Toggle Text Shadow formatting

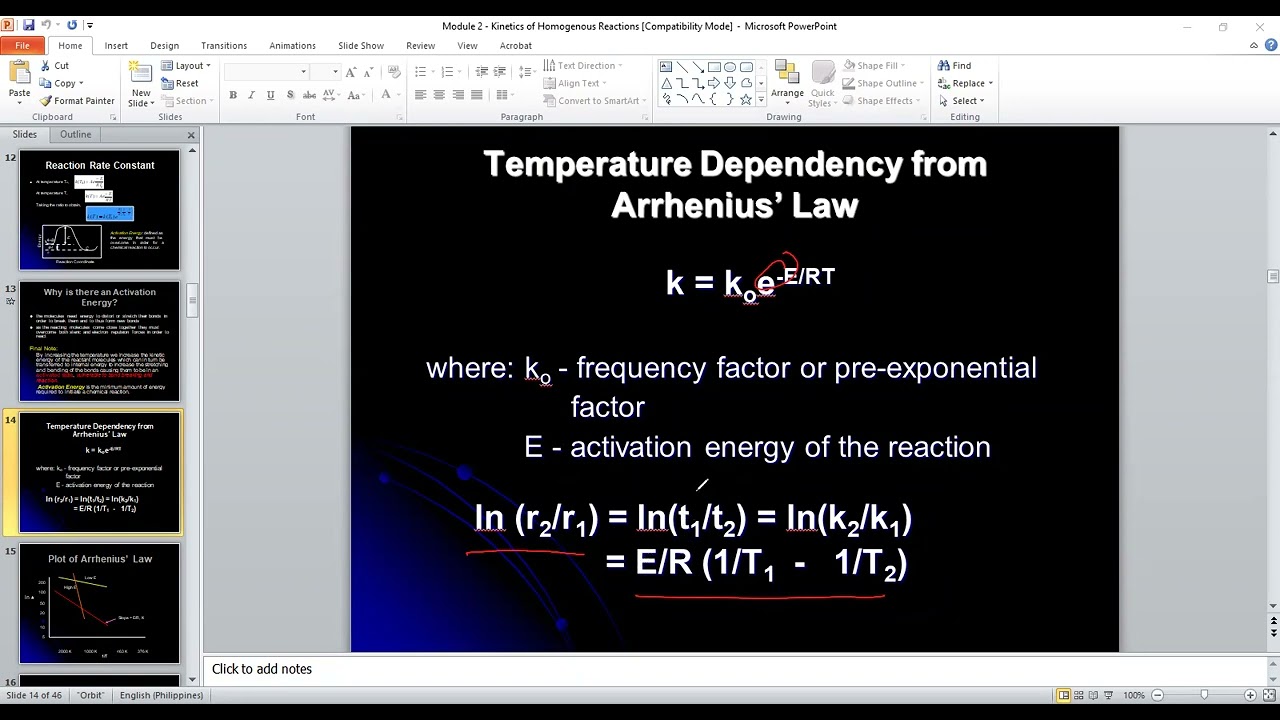[x=290, y=95]
